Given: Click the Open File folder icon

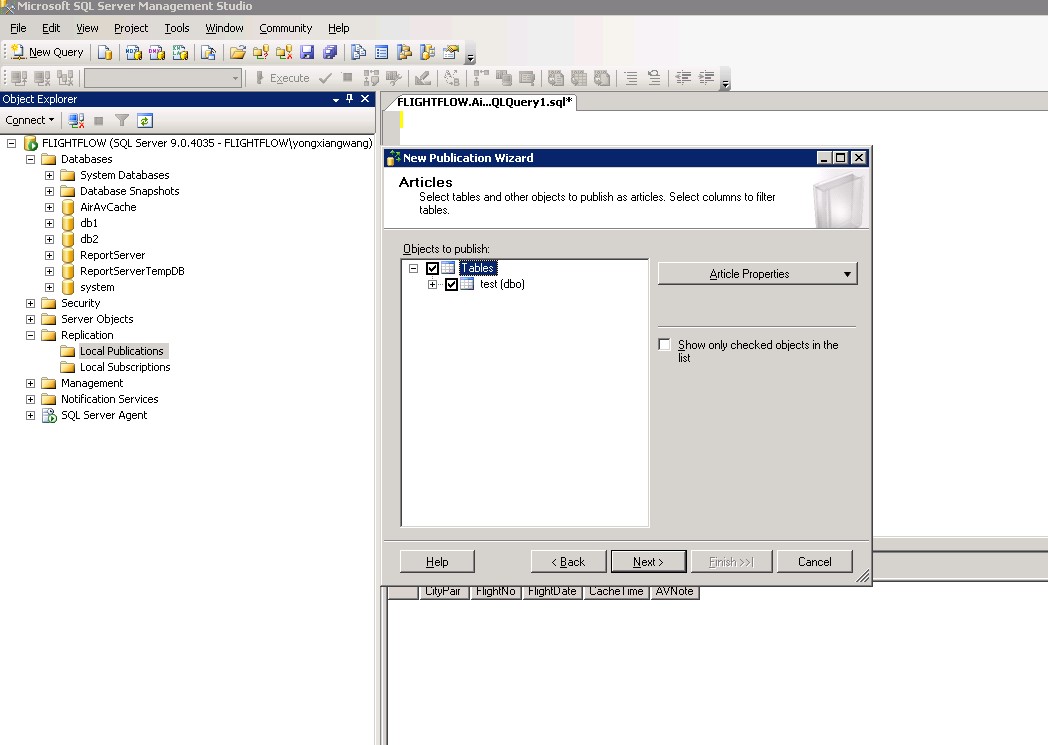Looking at the screenshot, I should 237,52.
